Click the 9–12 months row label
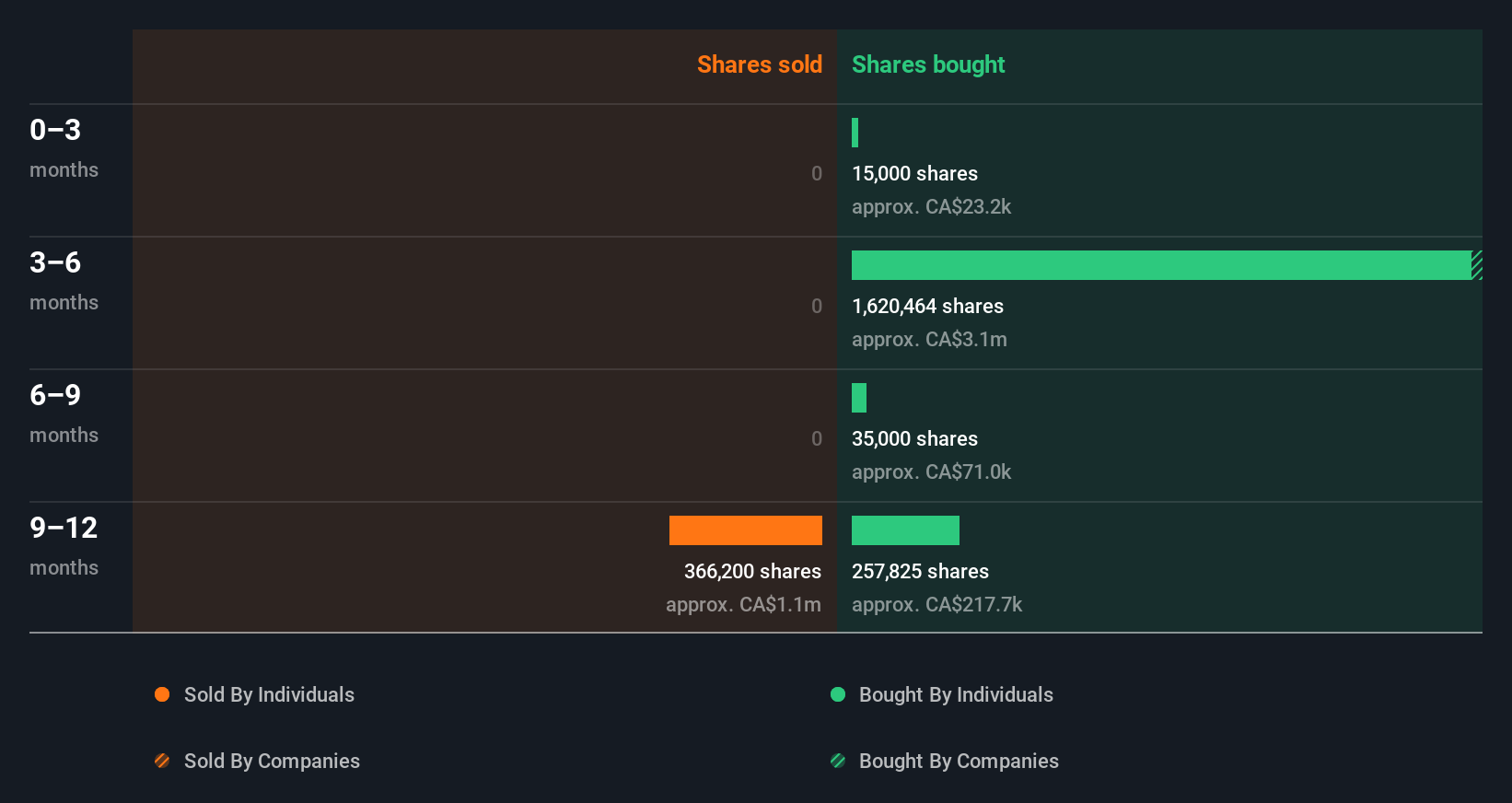 [x=64, y=545]
